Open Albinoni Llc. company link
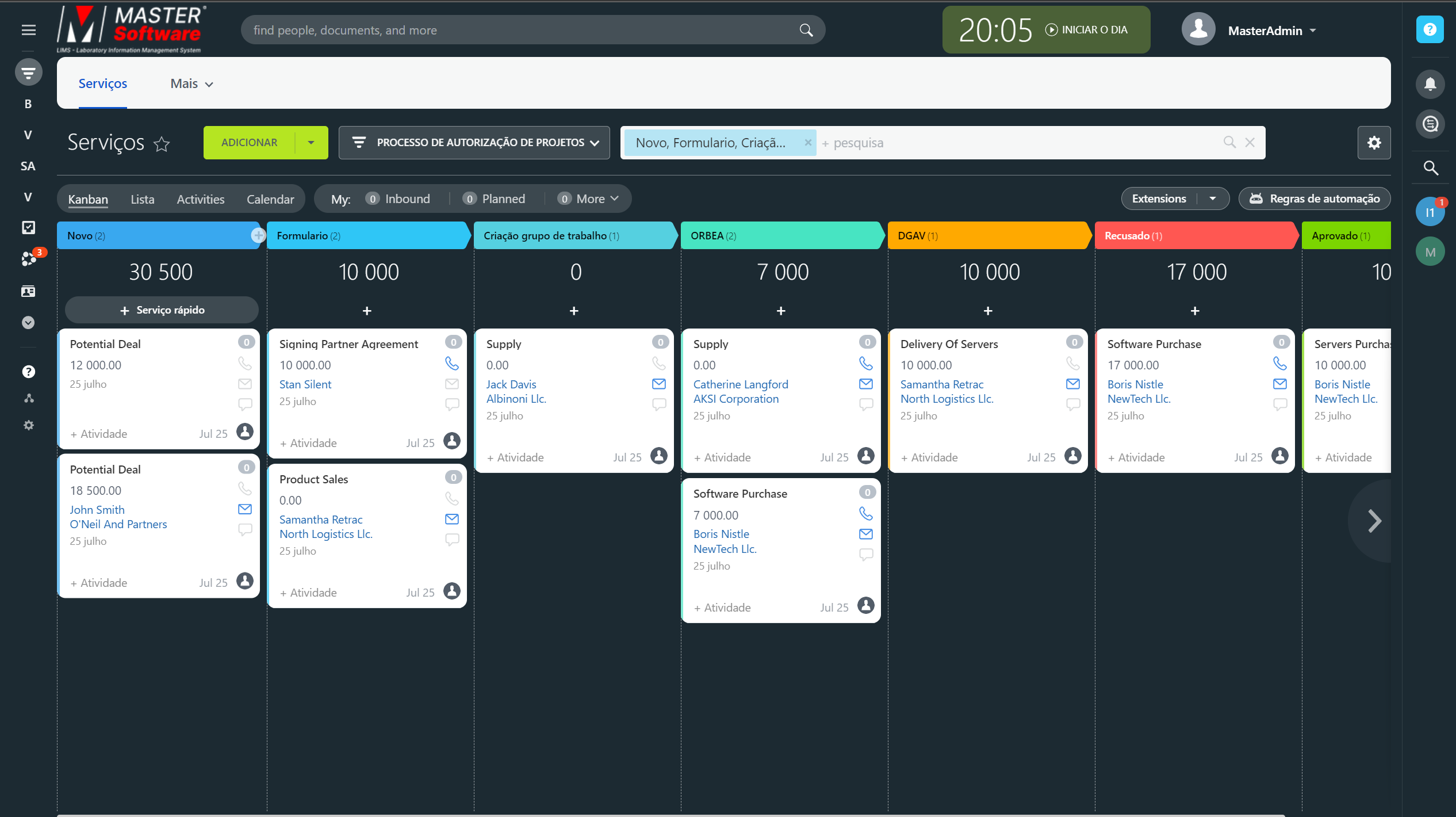The height and width of the screenshot is (817, 1456). pyautogui.click(x=516, y=399)
